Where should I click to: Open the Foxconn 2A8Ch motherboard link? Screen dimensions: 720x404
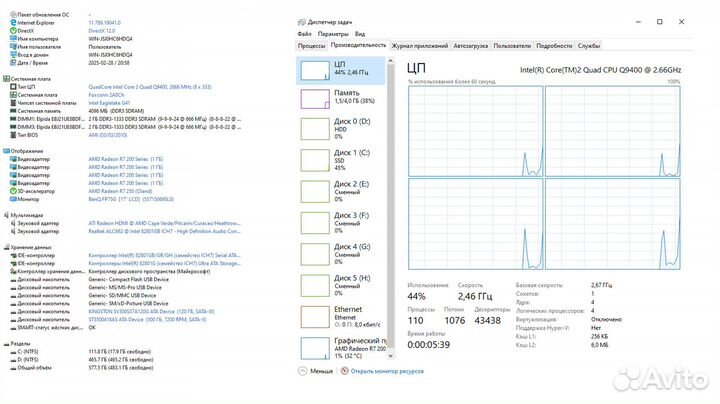point(106,95)
